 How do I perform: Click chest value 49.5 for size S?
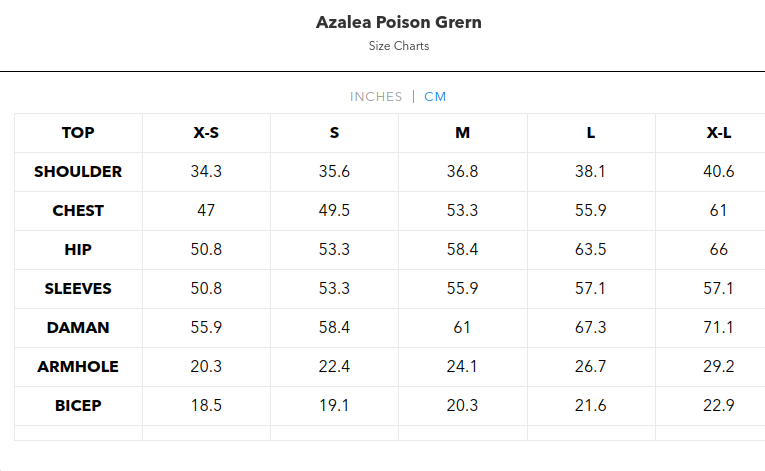(334, 211)
